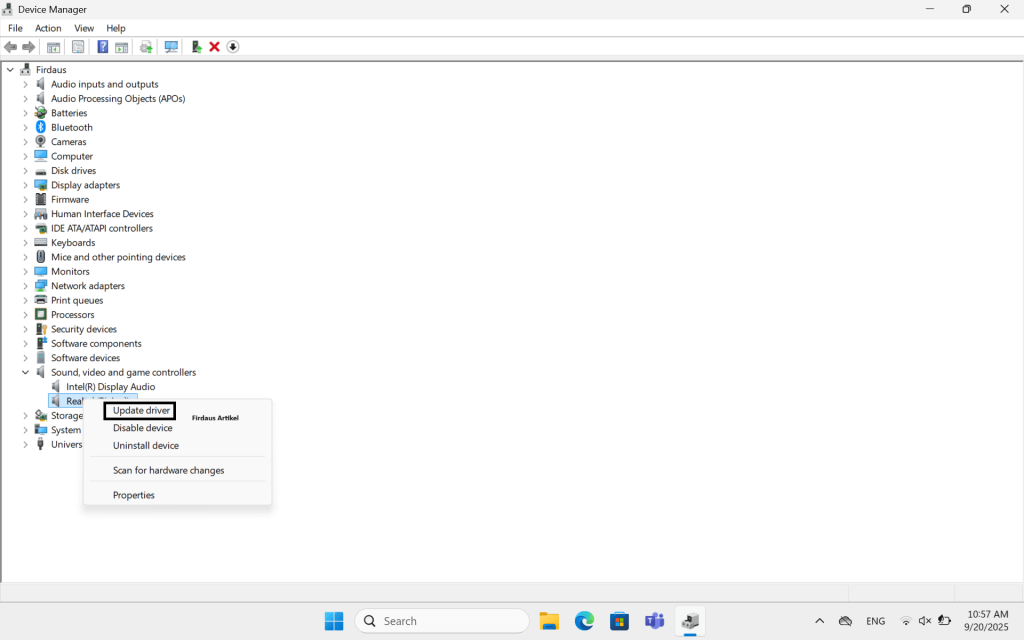Click Update device driver toolbar icon
The height and width of the screenshot is (640, 1024).
click(146, 47)
